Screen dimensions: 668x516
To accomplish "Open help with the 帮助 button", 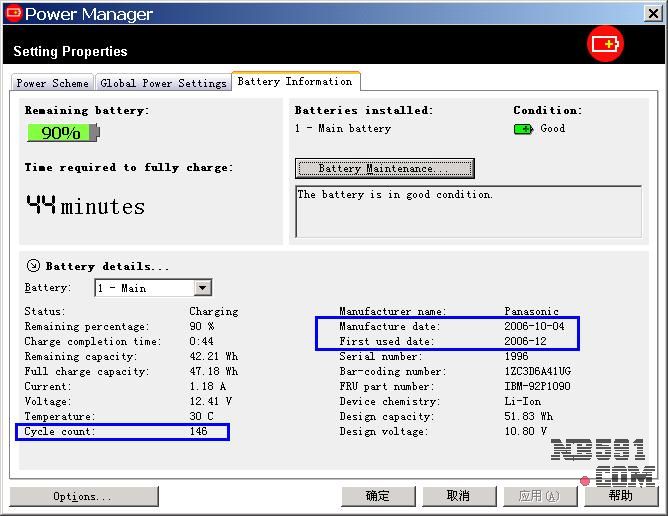I will pyautogui.click(x=620, y=496).
